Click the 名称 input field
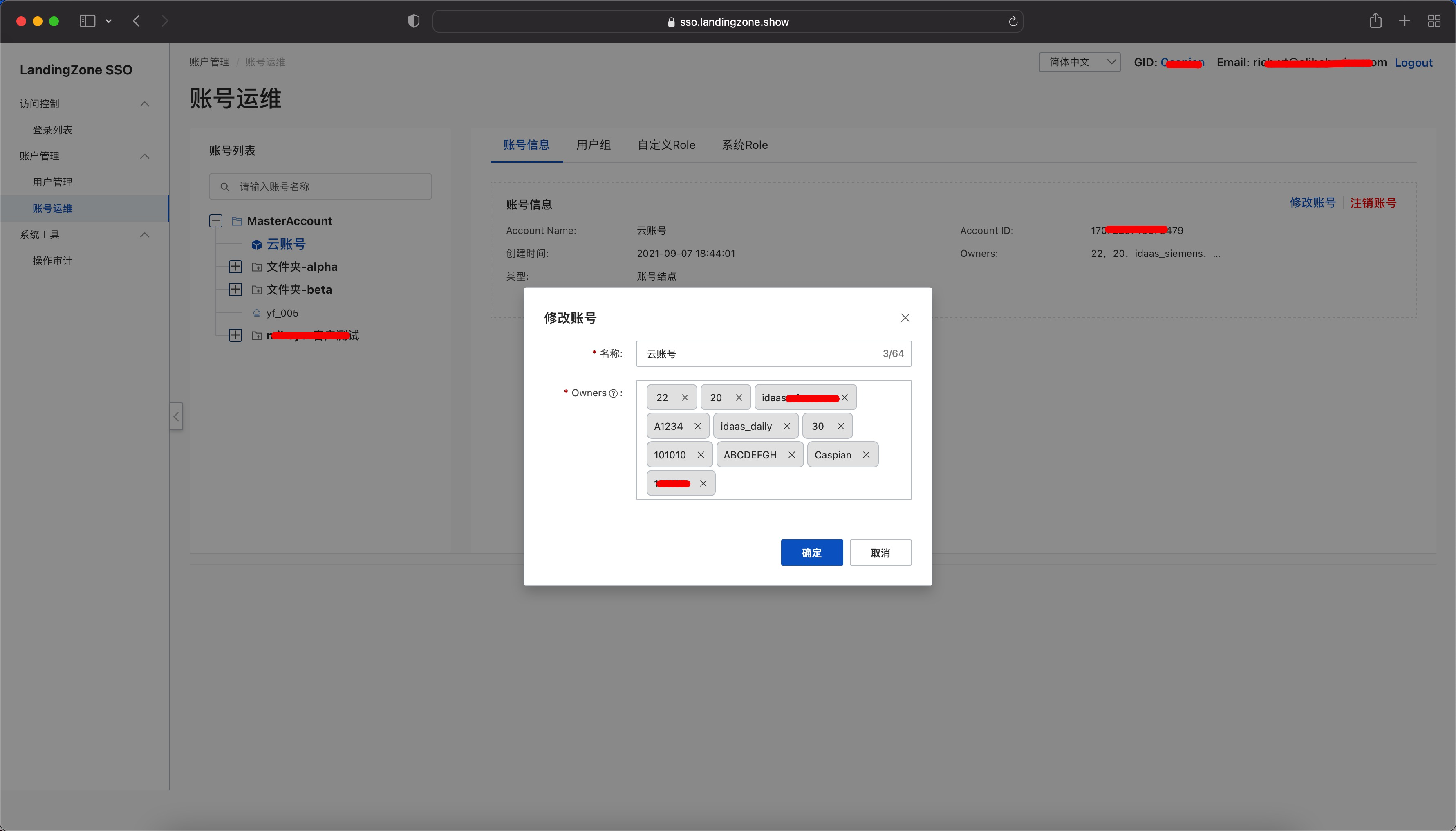The width and height of the screenshot is (1456, 831). pos(759,354)
